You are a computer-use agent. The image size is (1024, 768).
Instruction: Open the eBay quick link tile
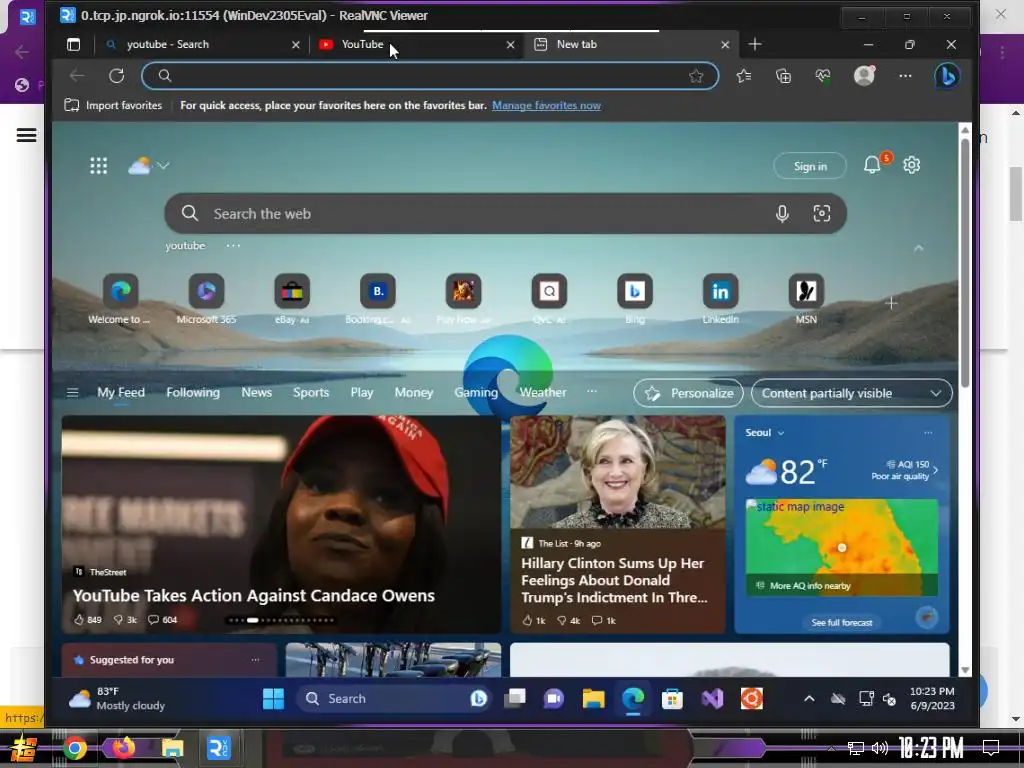tap(292, 299)
